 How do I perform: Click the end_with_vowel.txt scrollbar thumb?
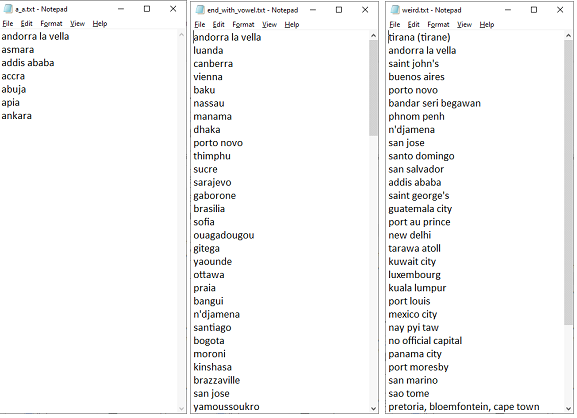tap(373, 88)
